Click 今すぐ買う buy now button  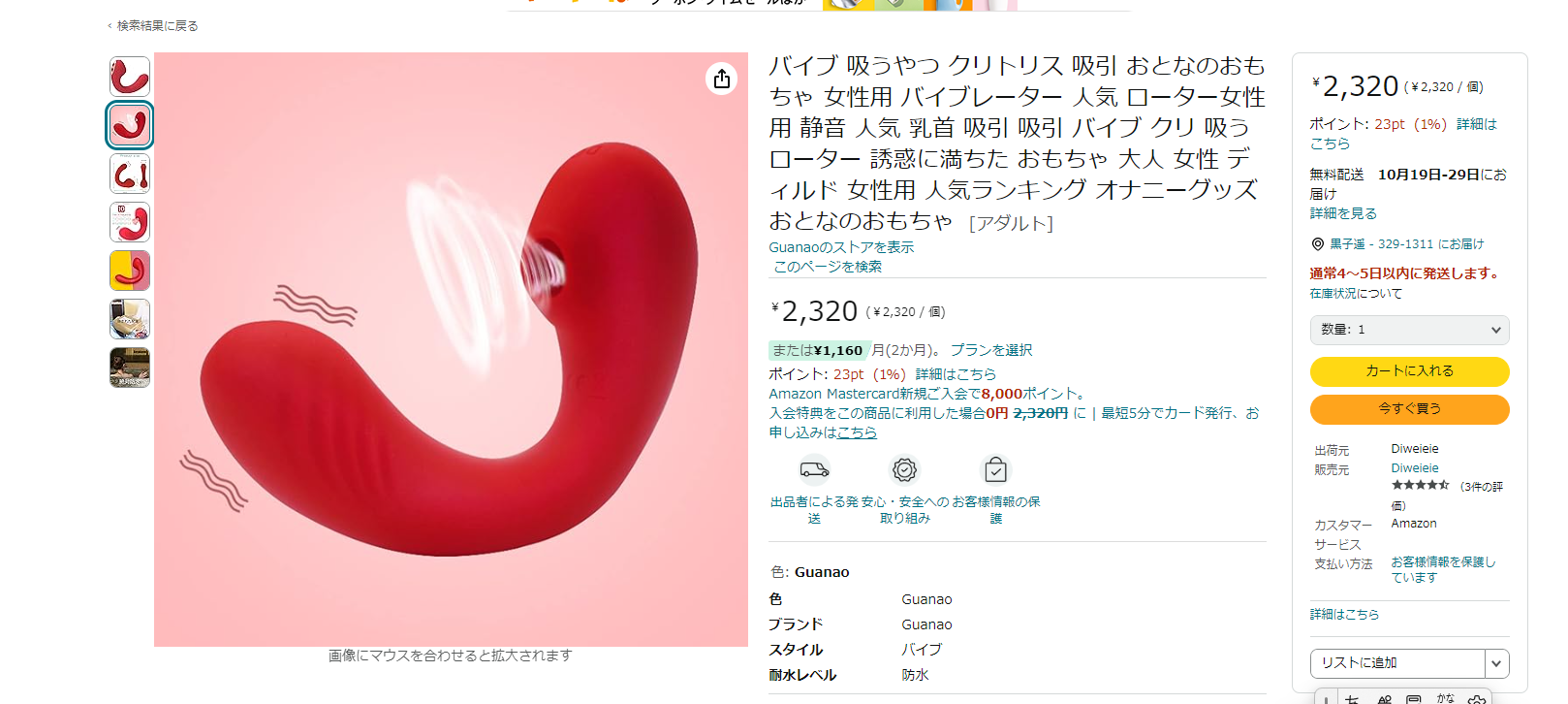(x=1409, y=409)
